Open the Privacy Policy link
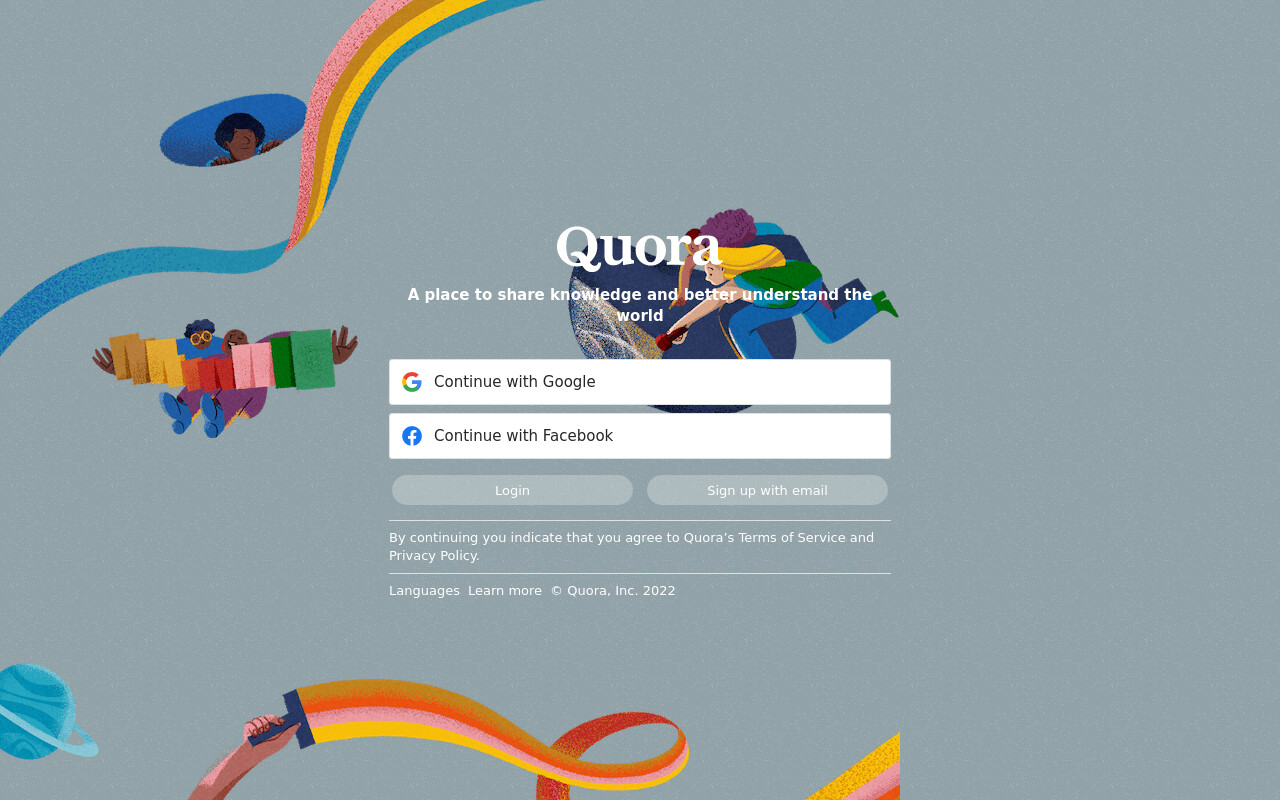The width and height of the screenshot is (1280, 800). [x=432, y=556]
